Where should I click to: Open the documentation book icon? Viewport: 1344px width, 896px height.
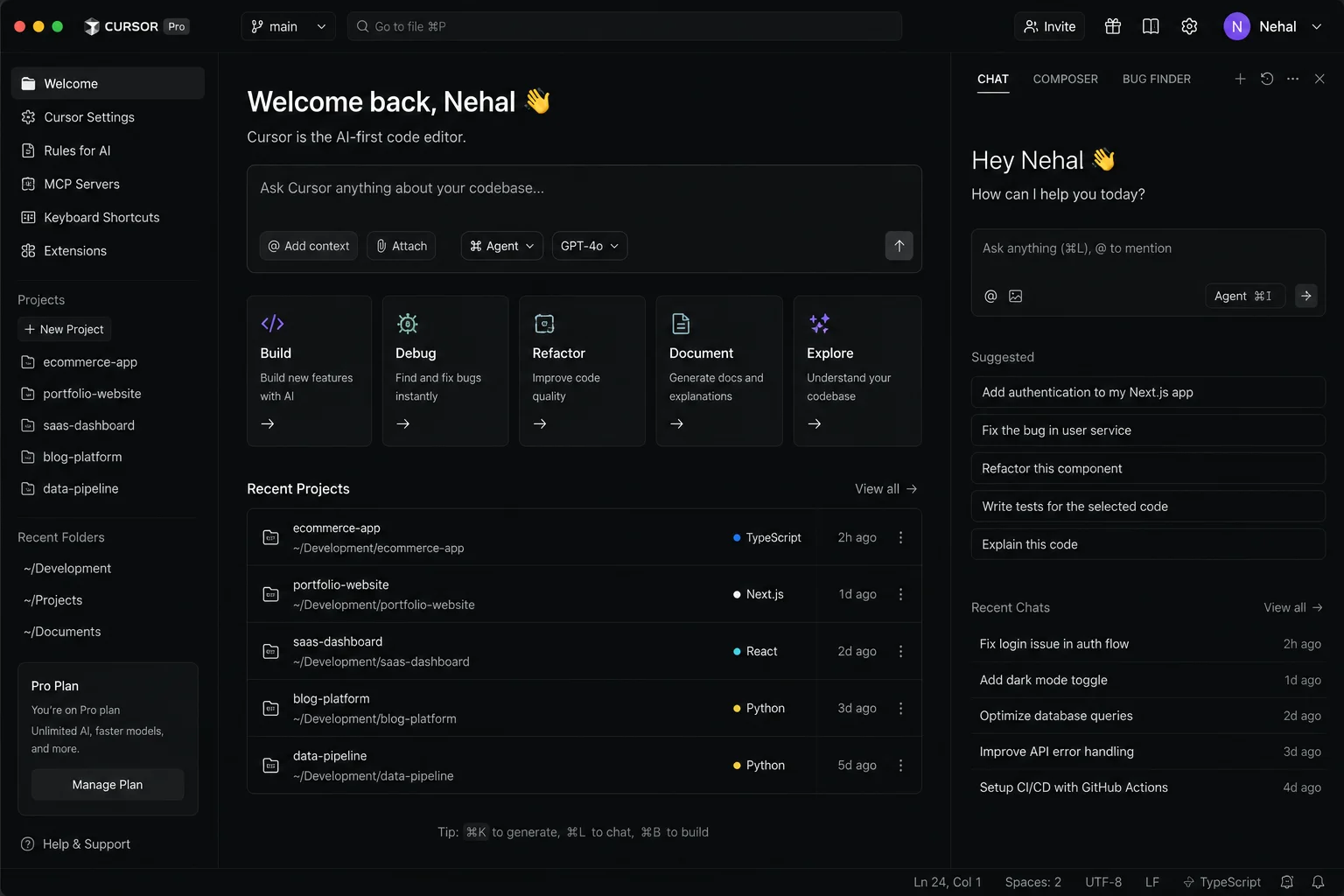tap(1151, 26)
